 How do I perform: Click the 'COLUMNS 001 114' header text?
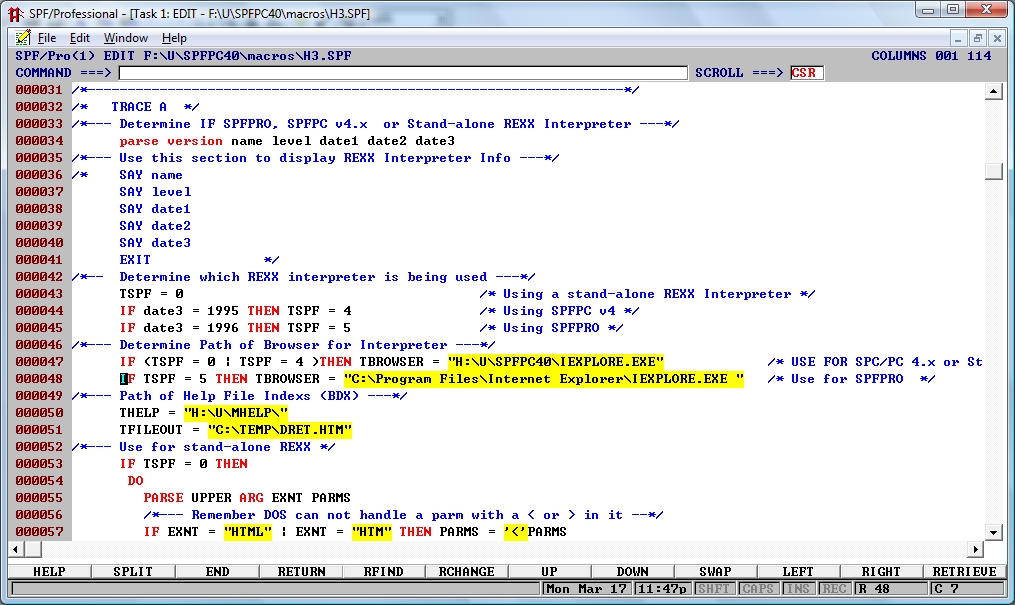coord(931,56)
